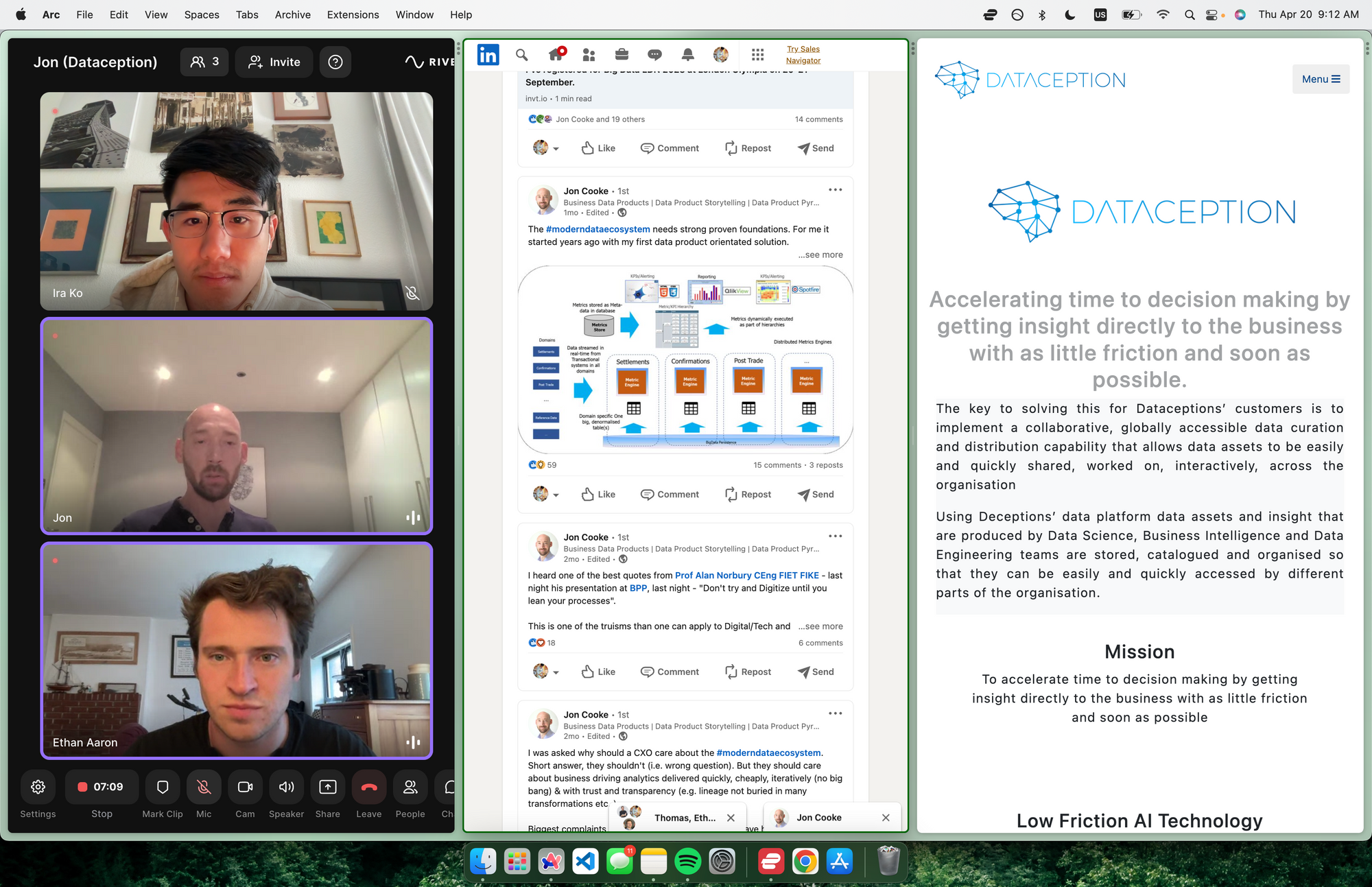Expand "see more" on modern data ecosystem post
Image resolution: width=1372 pixels, height=887 pixels.
pos(820,255)
